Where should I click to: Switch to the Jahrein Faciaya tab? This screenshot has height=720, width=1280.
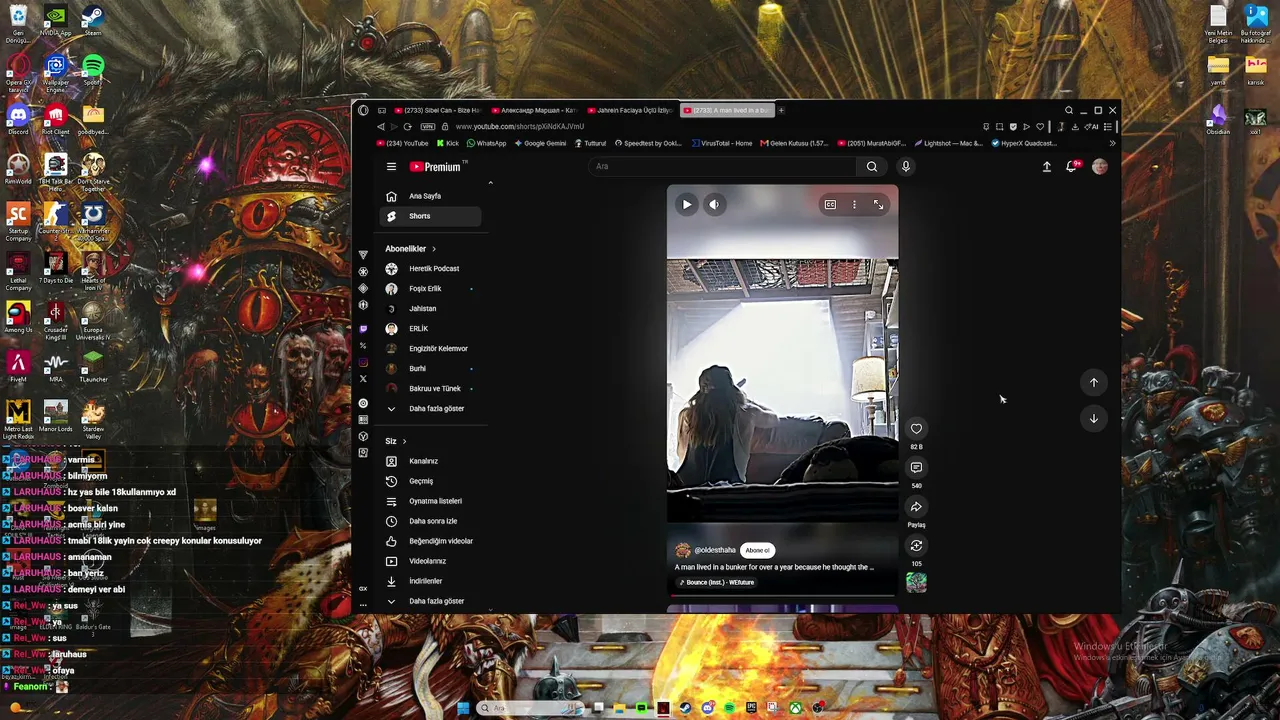point(630,110)
